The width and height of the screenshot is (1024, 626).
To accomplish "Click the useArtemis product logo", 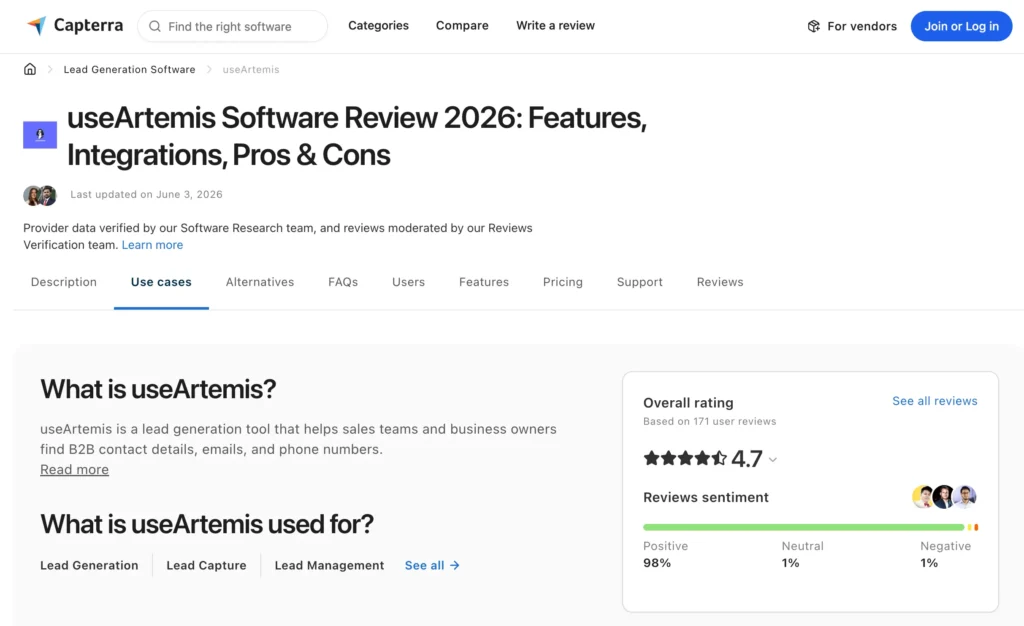I will click(x=40, y=135).
